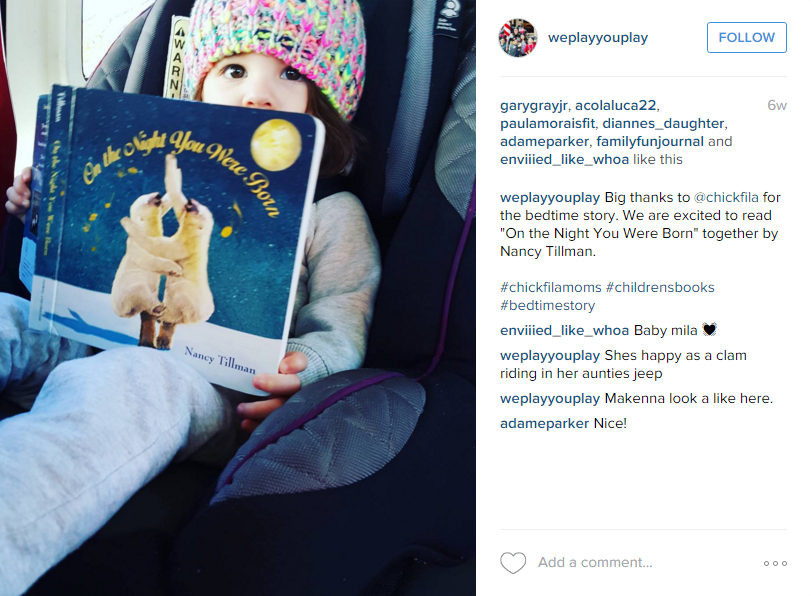Open the #childrensbooks hashtag

click(660, 288)
